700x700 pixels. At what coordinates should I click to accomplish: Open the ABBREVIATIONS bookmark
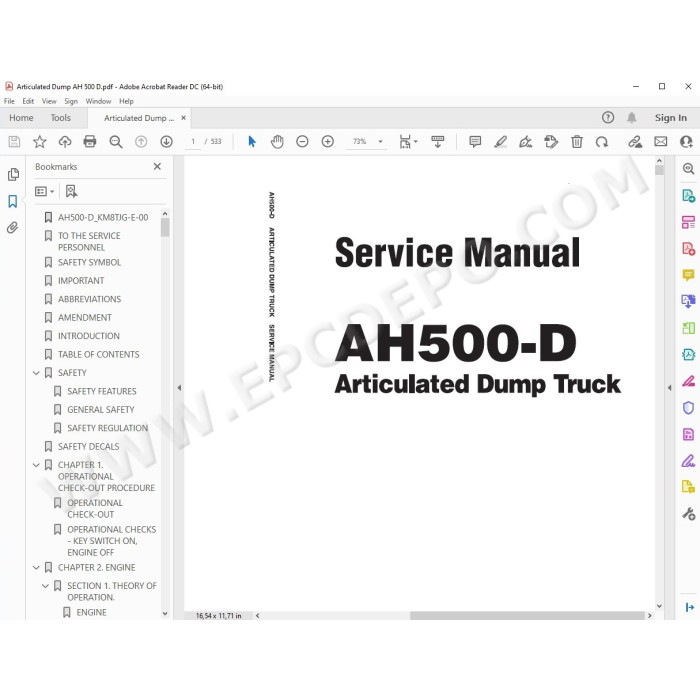(89, 299)
